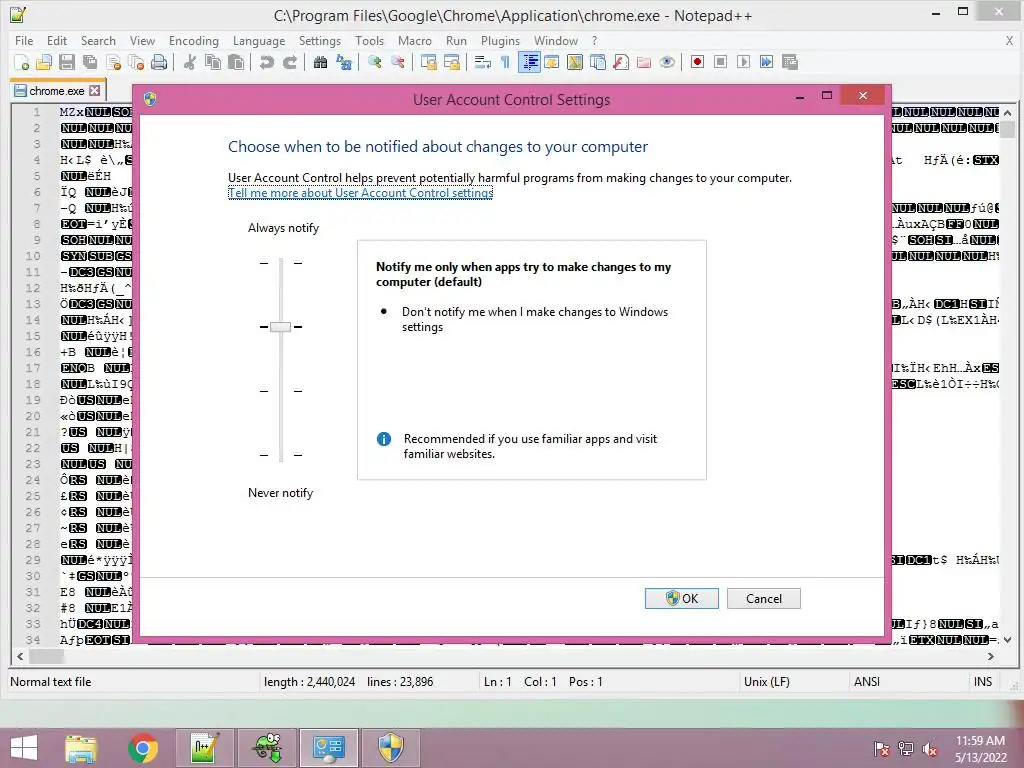Click the Folder as Workspace icon
Screen dimensions: 1024x768
click(644, 62)
